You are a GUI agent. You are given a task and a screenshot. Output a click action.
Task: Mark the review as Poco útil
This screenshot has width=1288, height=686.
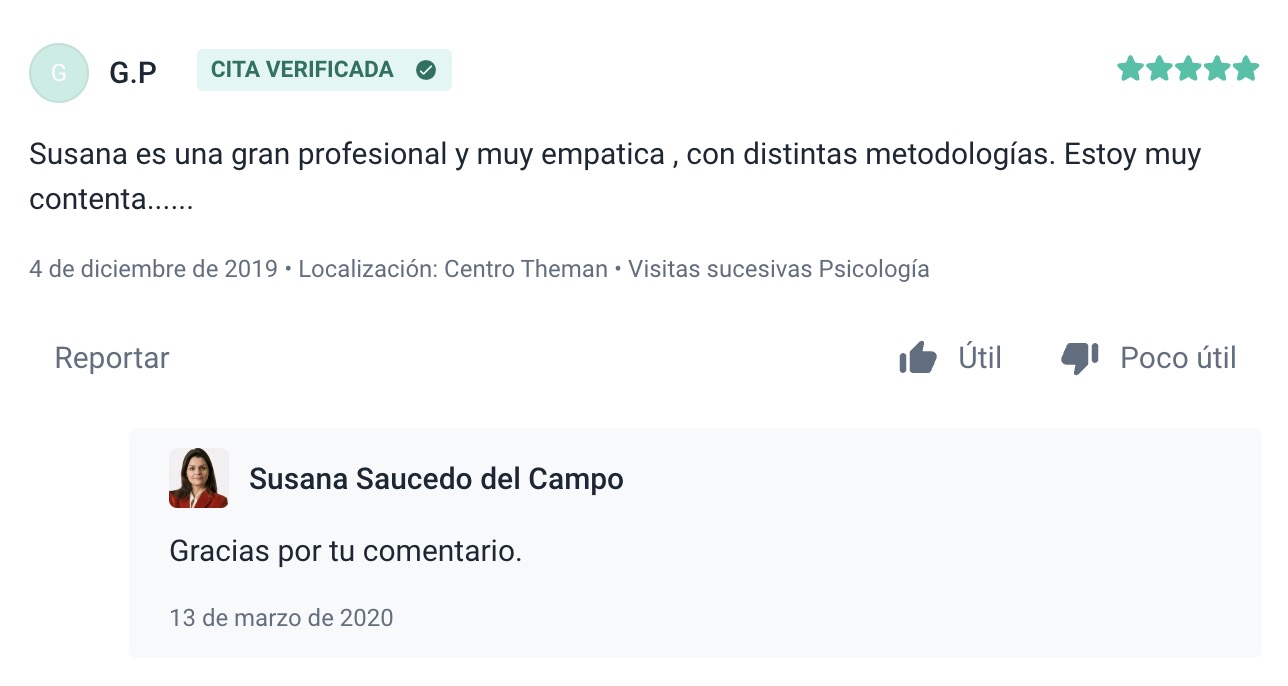click(x=1178, y=358)
